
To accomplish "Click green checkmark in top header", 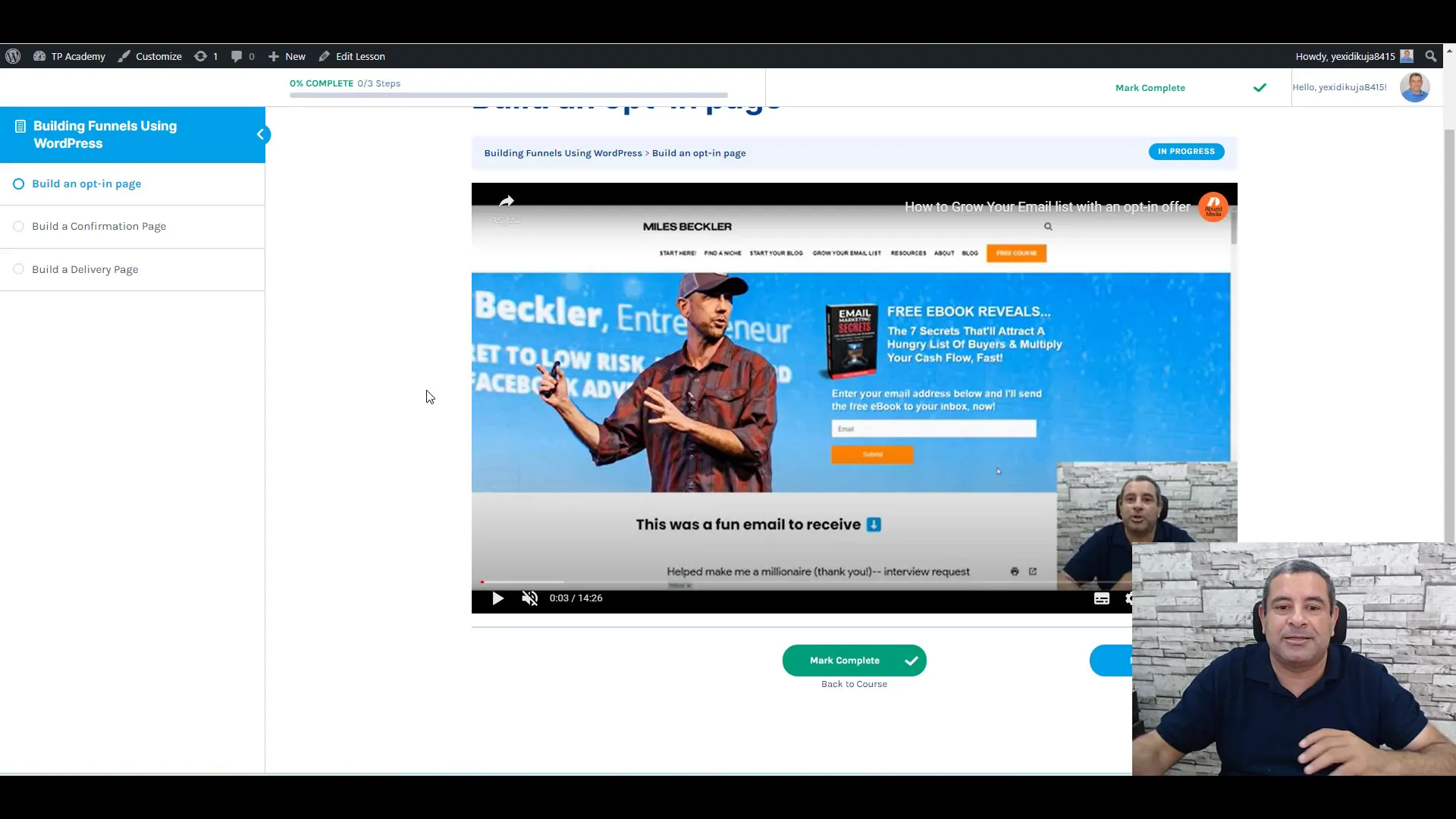I will click(x=1260, y=88).
